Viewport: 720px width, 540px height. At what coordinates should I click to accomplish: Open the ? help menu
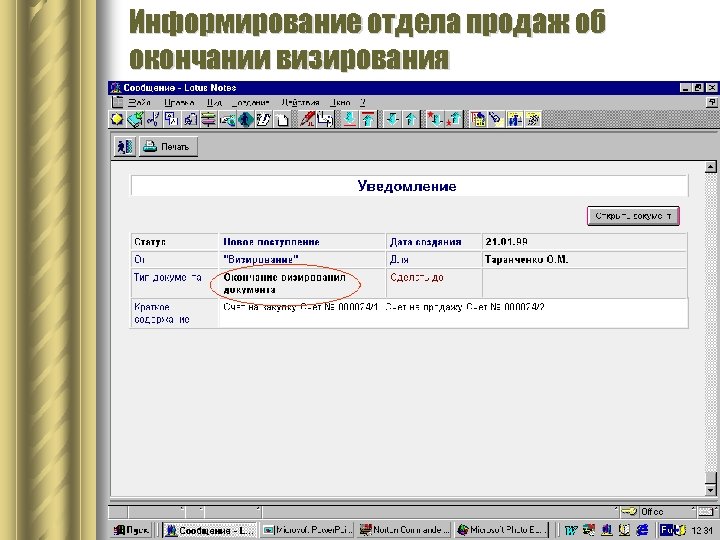(x=363, y=102)
